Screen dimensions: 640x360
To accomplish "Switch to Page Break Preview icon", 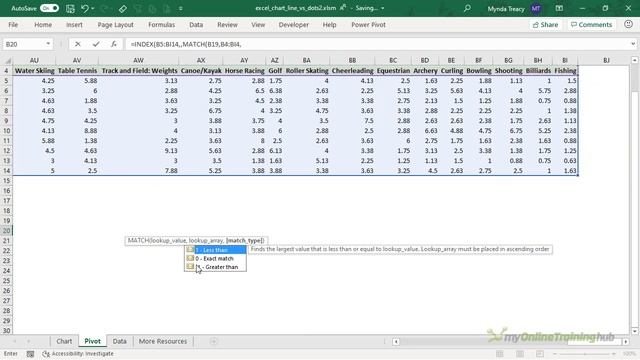I will click(540, 354).
